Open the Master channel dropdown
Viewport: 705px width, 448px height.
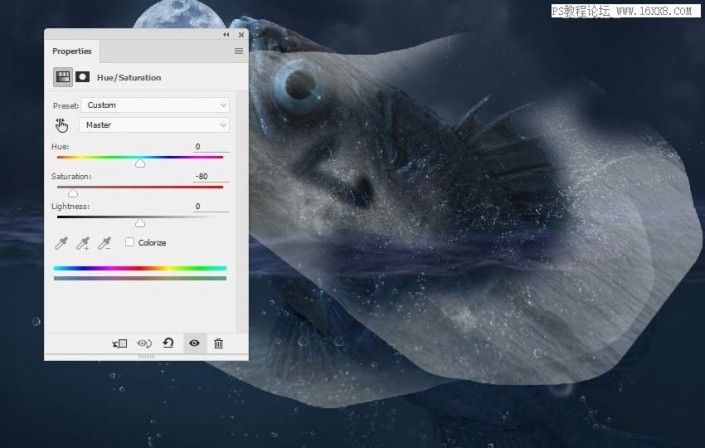[154, 125]
